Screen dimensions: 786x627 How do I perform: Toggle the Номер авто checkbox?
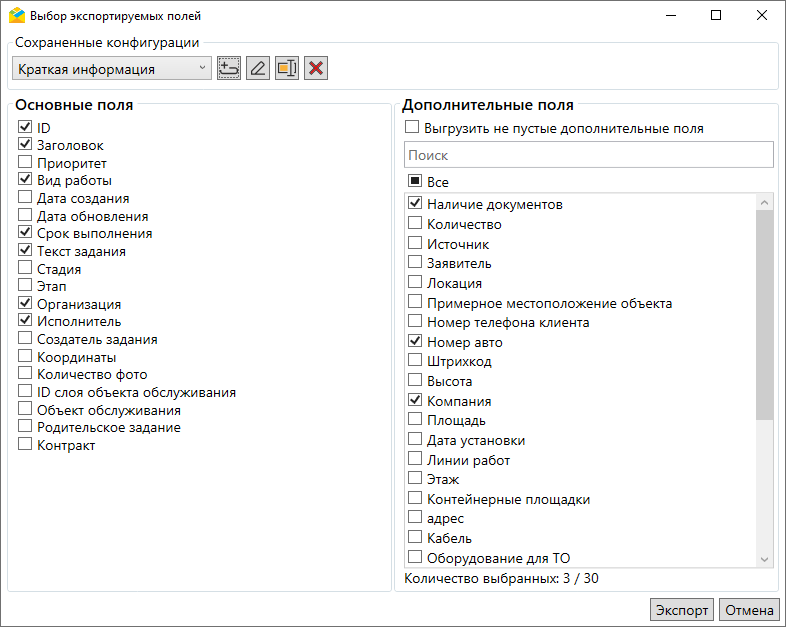pyautogui.click(x=415, y=342)
